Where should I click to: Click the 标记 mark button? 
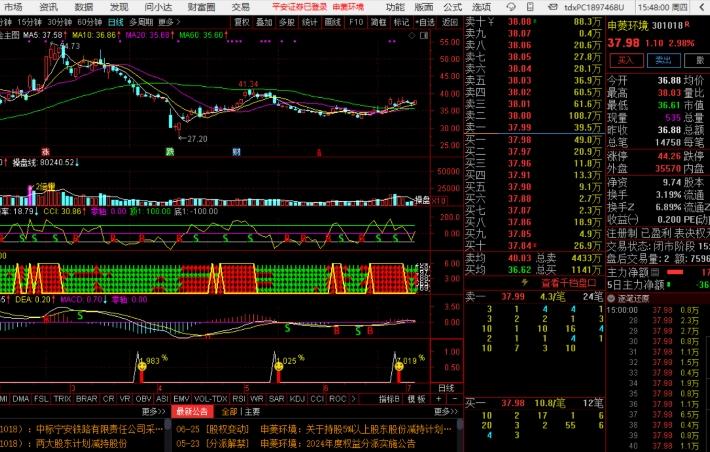point(401,21)
